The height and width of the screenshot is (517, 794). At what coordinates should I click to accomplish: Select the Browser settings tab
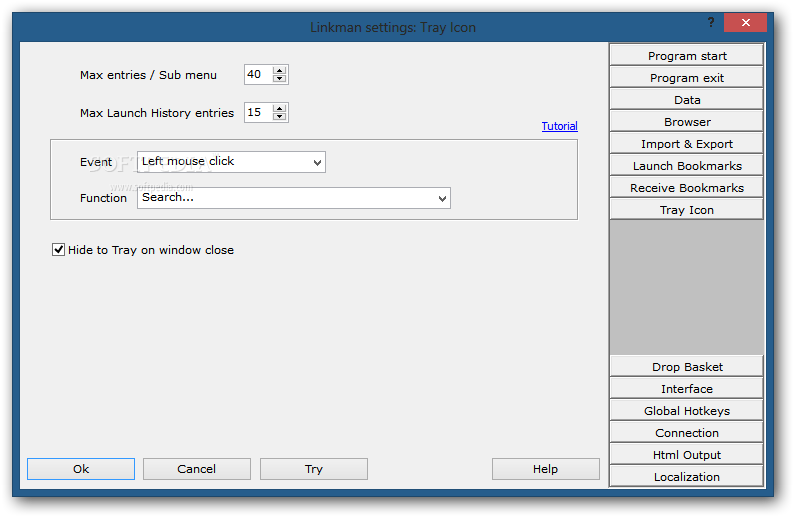pos(686,122)
